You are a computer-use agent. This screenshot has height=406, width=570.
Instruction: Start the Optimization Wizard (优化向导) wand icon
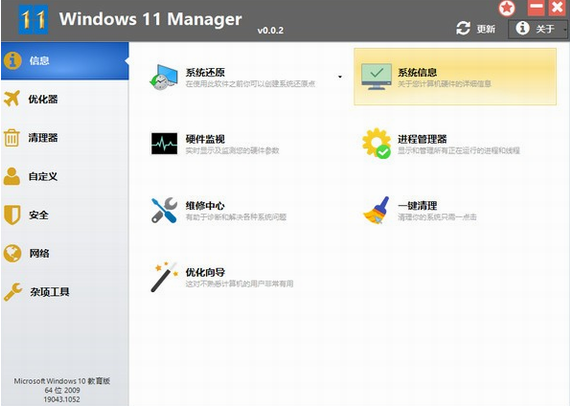164,277
